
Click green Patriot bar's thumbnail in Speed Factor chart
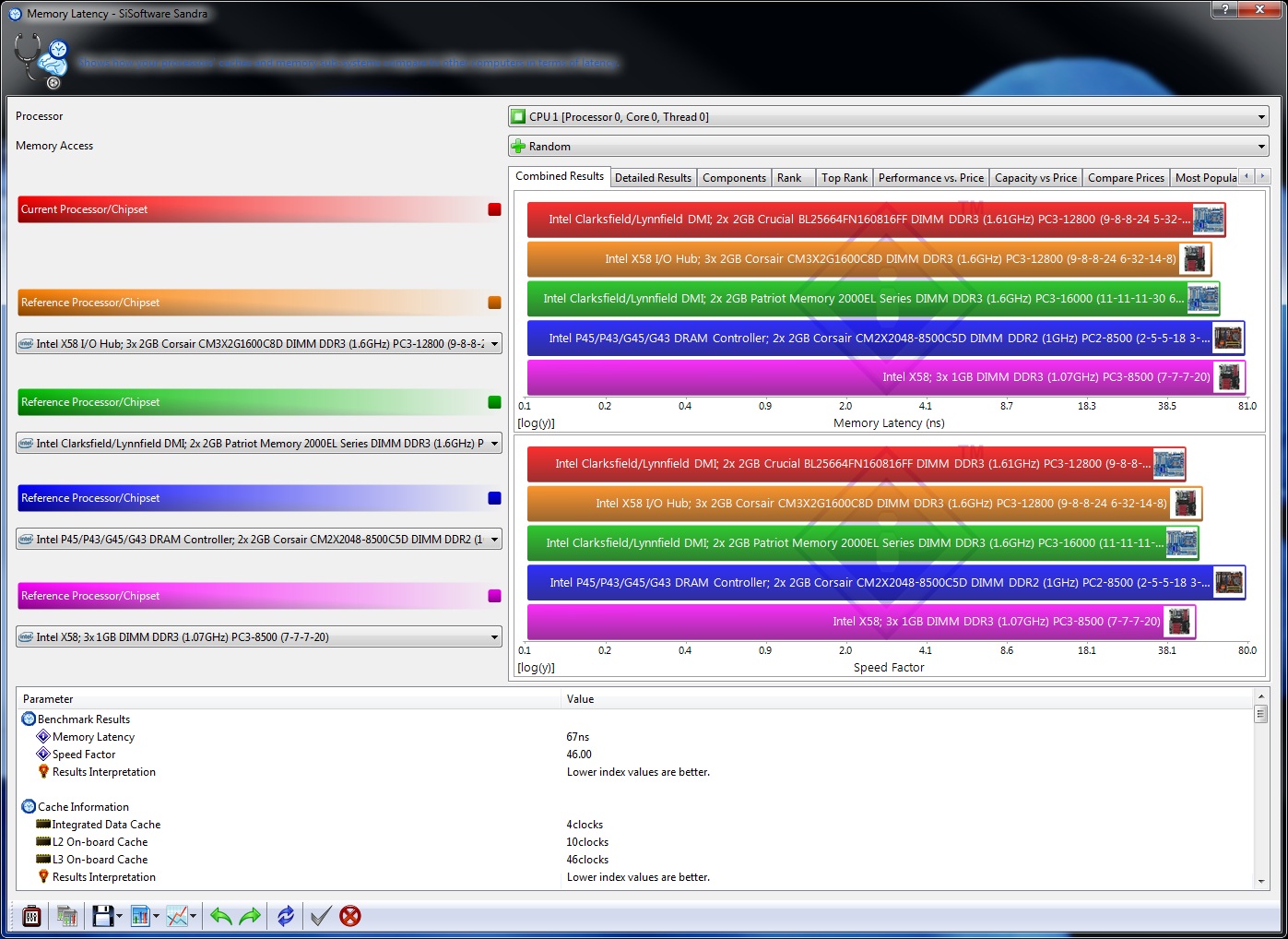pos(1181,543)
